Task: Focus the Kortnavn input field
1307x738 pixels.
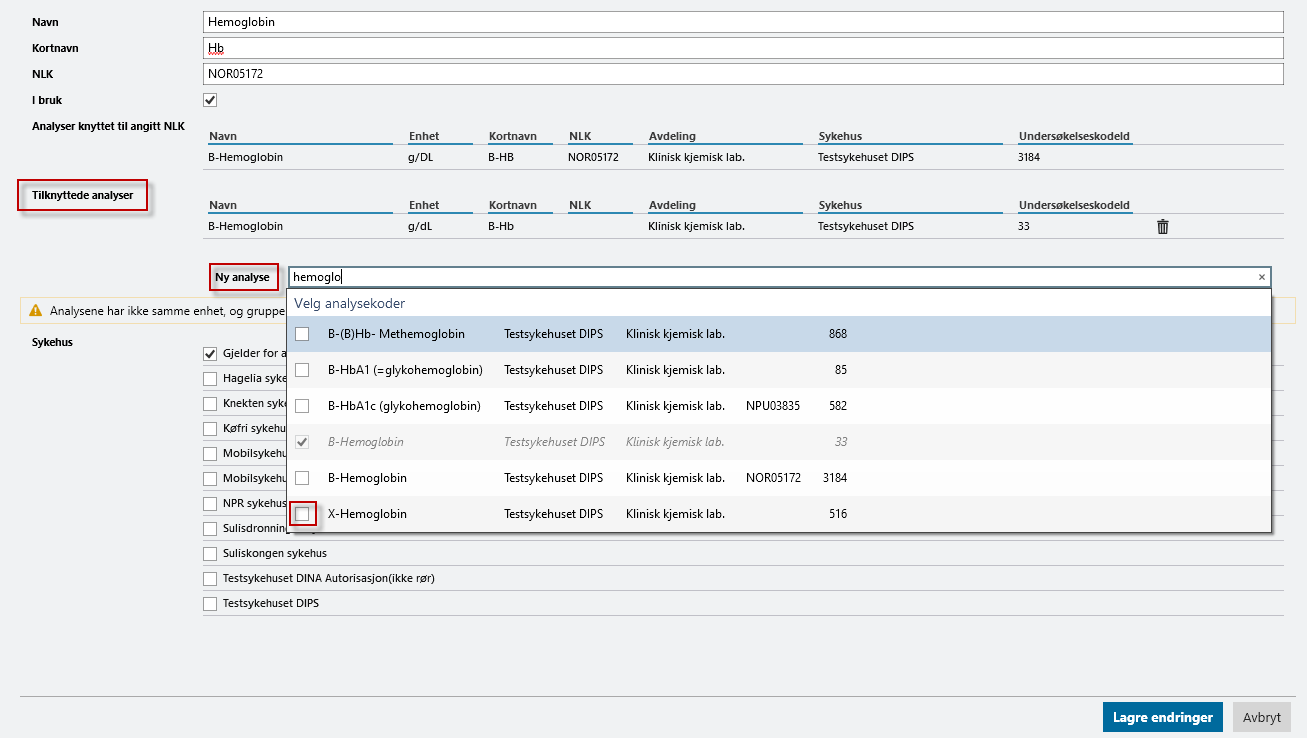Action: click(x=742, y=48)
